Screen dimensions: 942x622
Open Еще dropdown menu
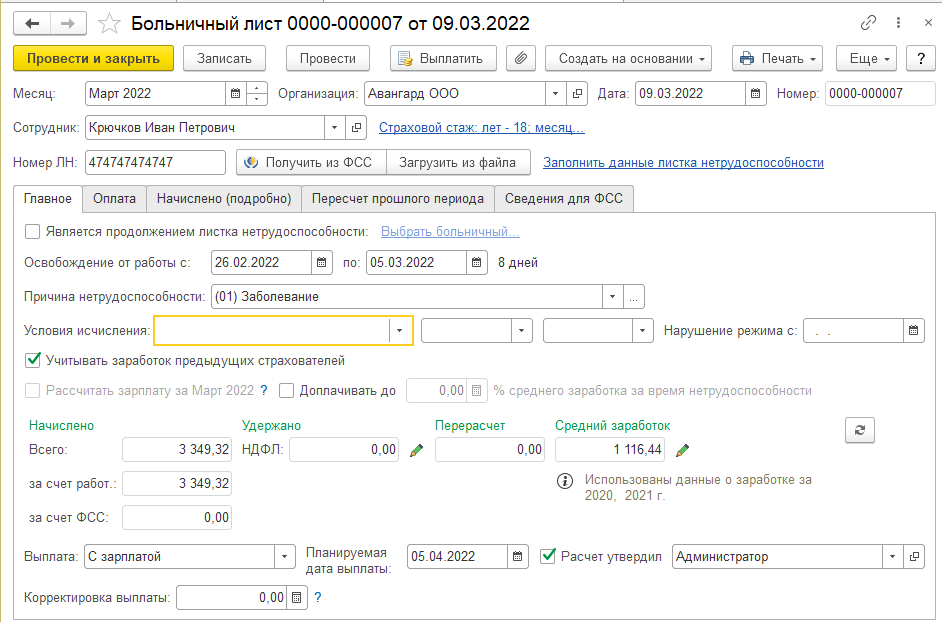point(866,58)
